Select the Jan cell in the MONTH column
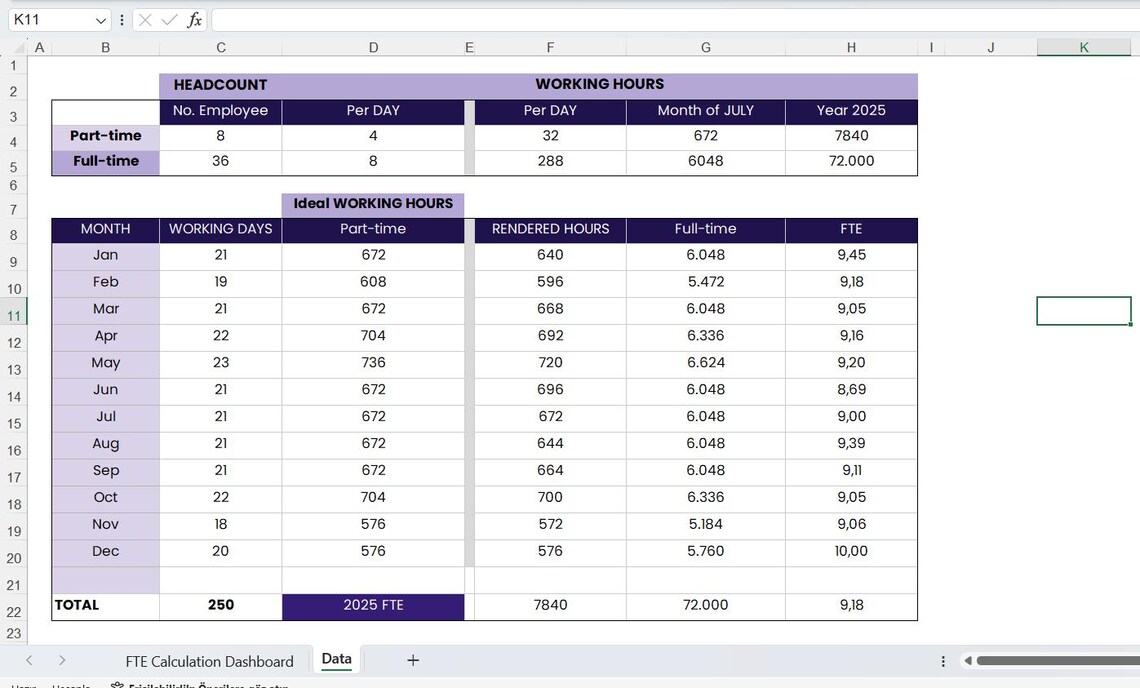 click(x=105, y=255)
